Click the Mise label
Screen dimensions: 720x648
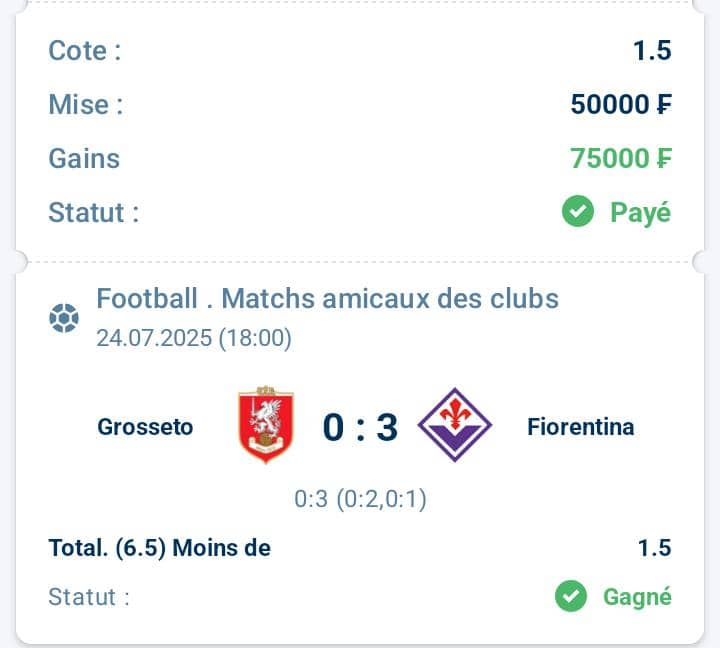(x=86, y=104)
